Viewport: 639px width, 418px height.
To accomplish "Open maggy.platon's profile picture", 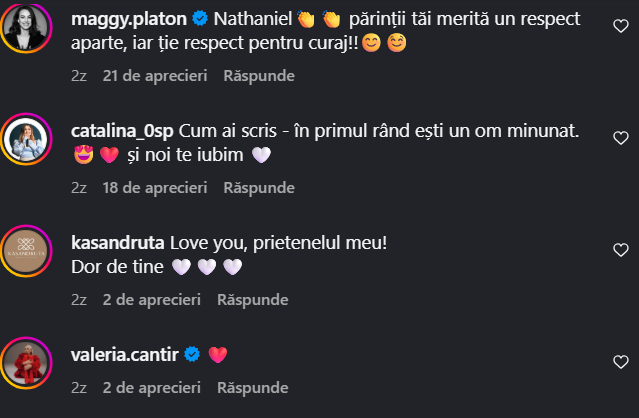I will pos(28,32).
